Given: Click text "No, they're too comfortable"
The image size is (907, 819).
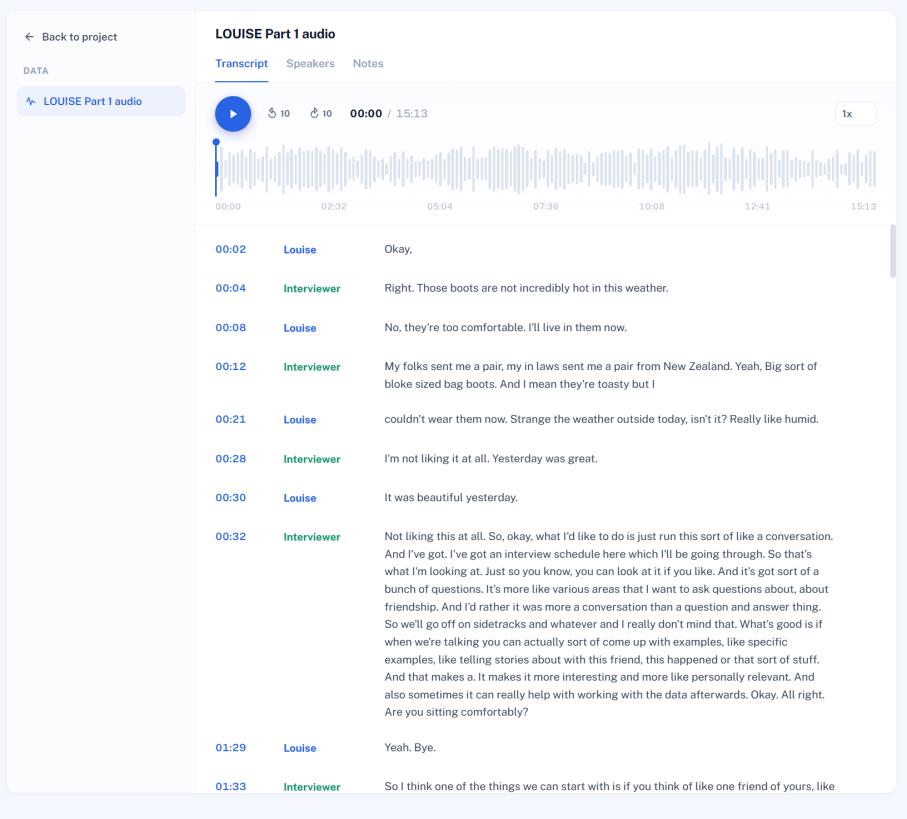Looking at the screenshot, I should pos(455,327).
